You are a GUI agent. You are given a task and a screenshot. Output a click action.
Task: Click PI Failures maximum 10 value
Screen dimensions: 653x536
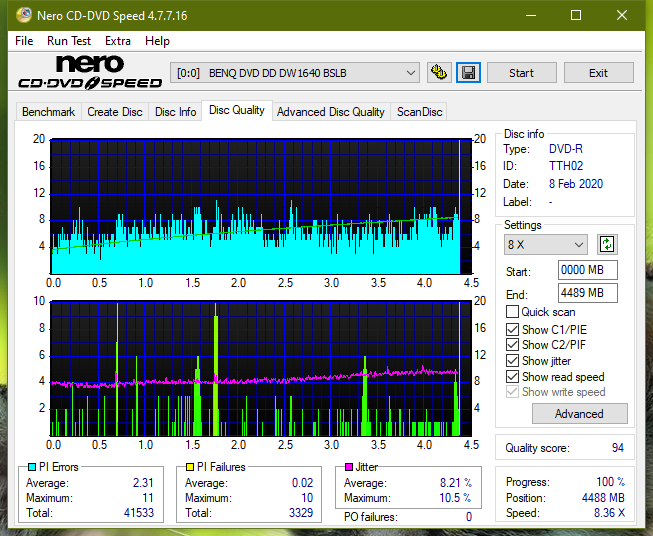click(x=307, y=498)
